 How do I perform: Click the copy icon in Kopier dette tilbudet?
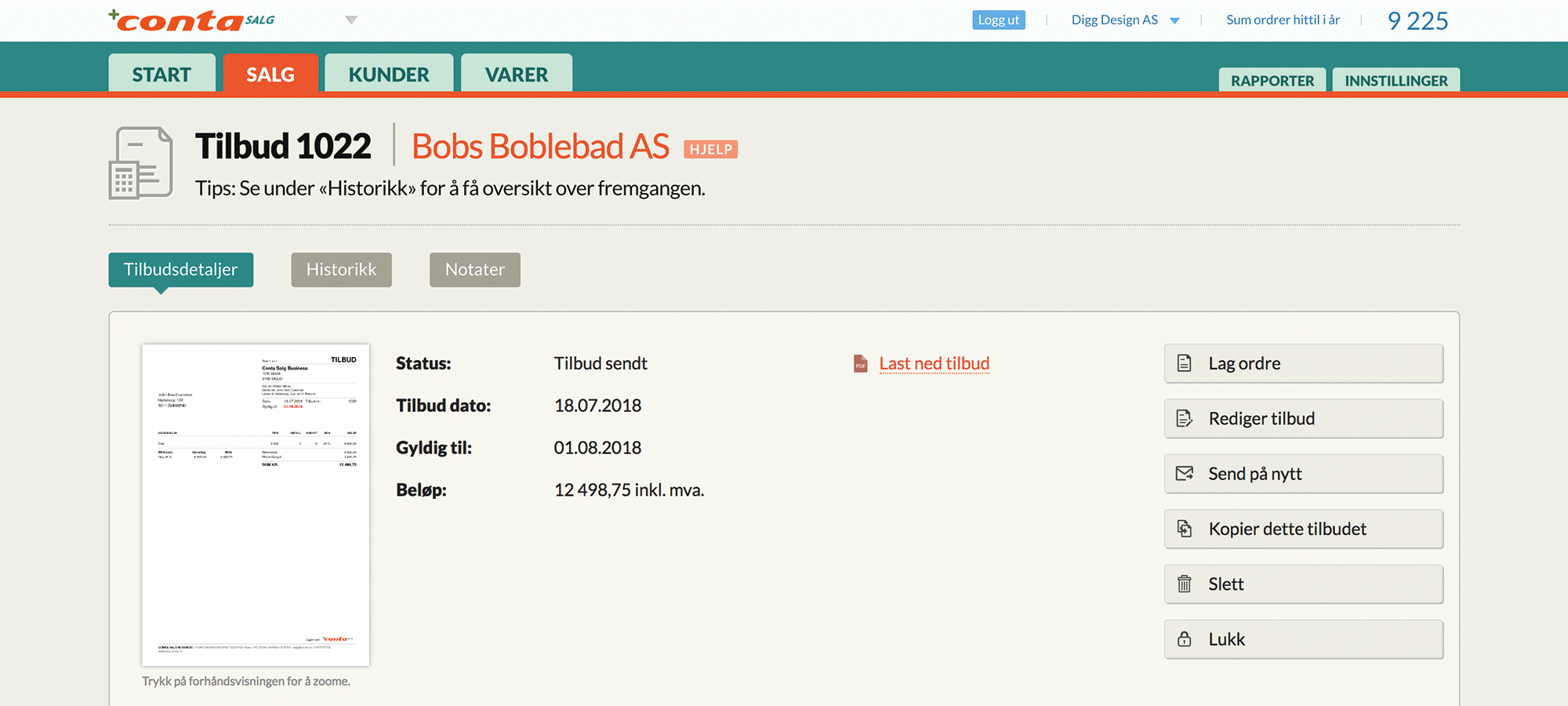(x=1185, y=529)
